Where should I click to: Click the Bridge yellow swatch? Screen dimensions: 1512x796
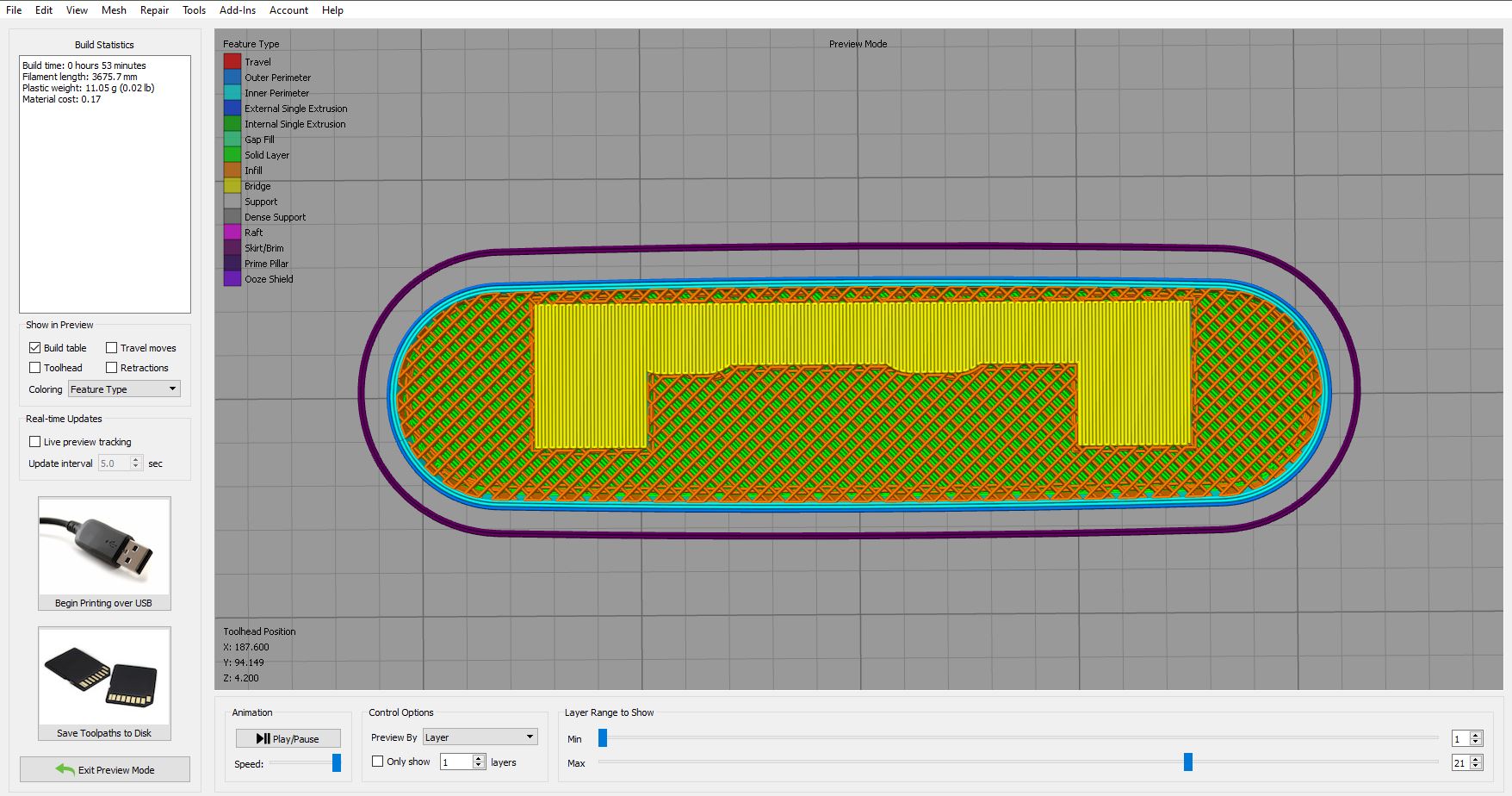(232, 186)
